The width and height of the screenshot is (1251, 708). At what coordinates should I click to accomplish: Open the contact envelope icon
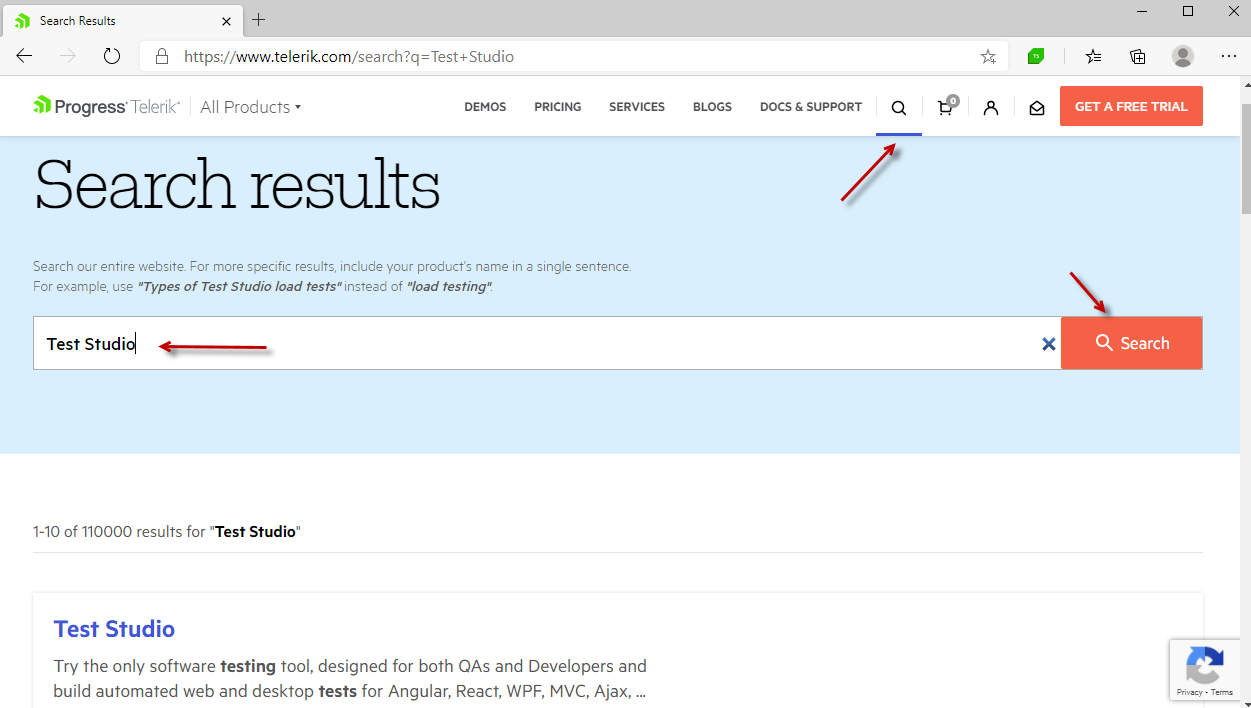coord(1037,108)
